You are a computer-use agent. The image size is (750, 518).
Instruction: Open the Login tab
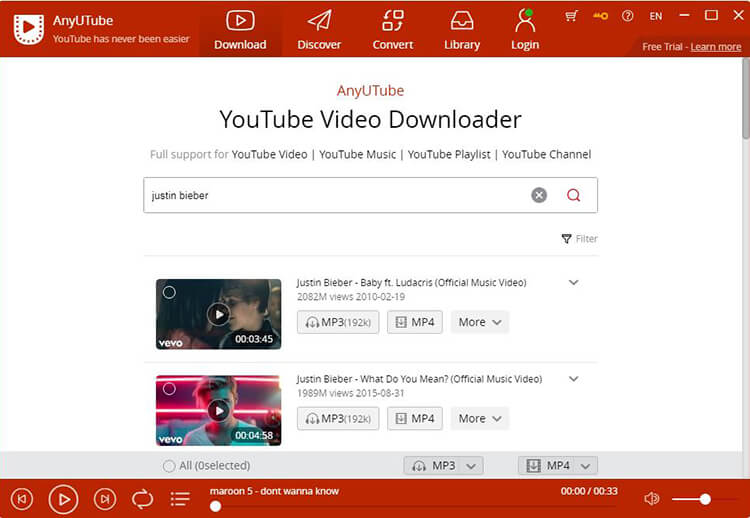(525, 30)
